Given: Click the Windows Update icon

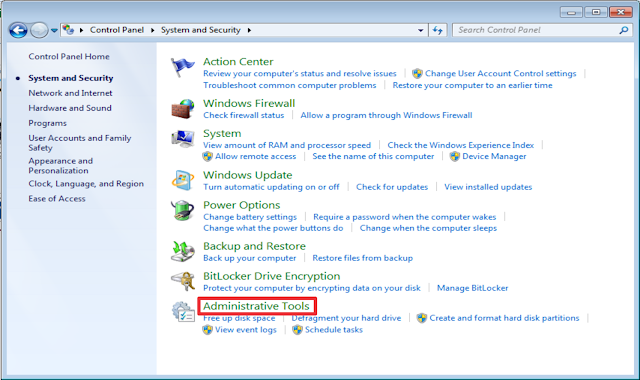Looking at the screenshot, I should point(182,180).
